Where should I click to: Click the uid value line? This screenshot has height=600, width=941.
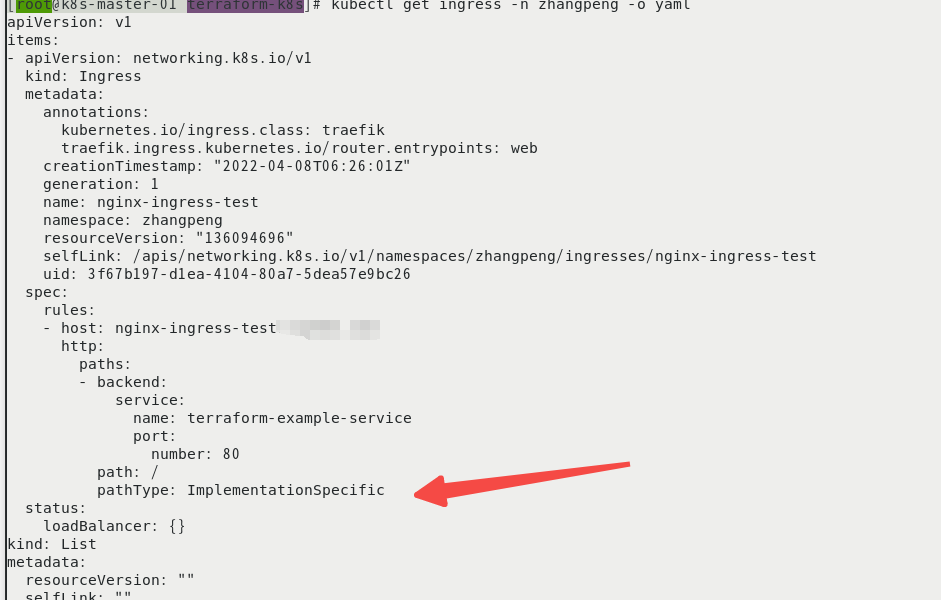click(227, 274)
